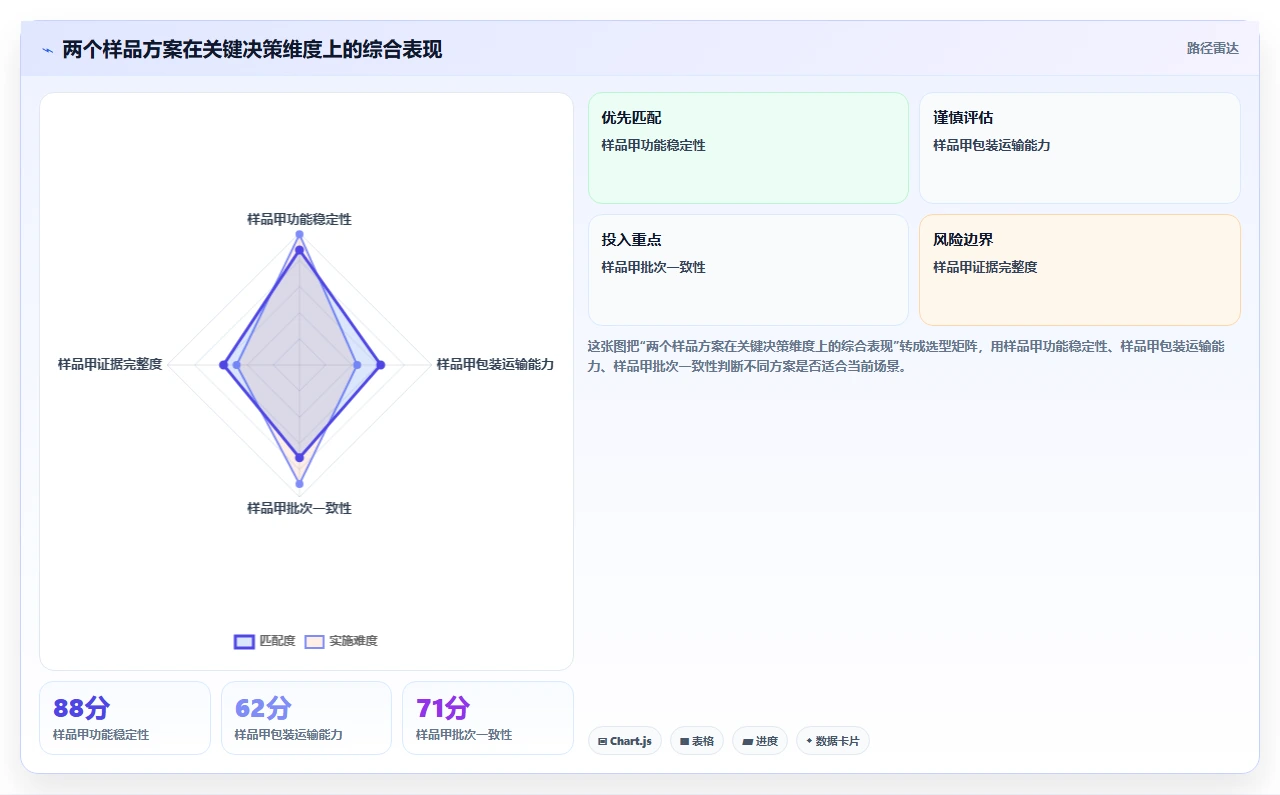Click 样品甲包装运输能力 text in the 谨慎评估 card
The height and width of the screenshot is (795, 1280).
tap(992, 145)
